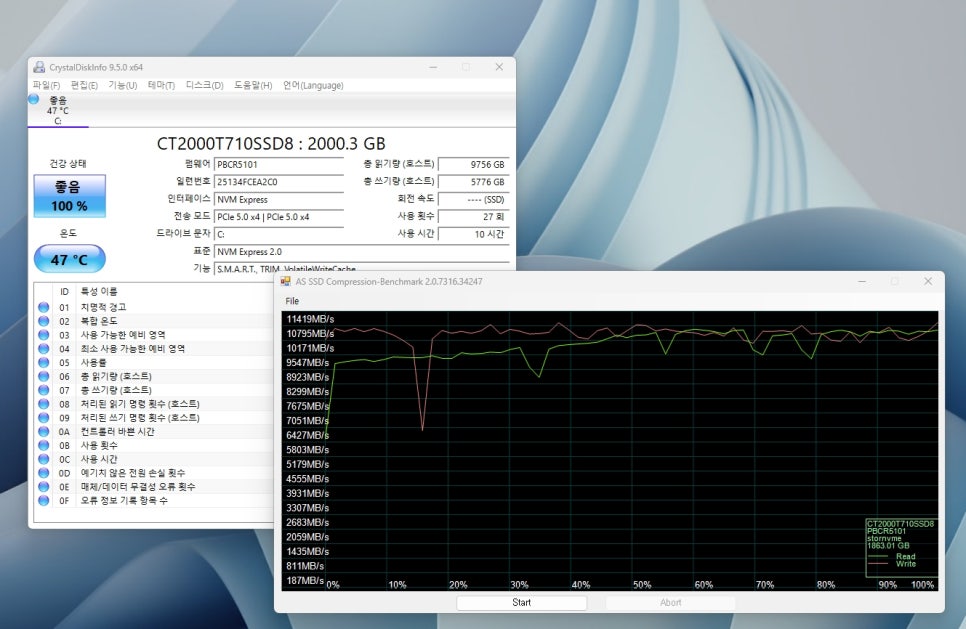Screen dimensions: 966x629
Task: Select the row 복합 온도
Action: (x=154, y=321)
